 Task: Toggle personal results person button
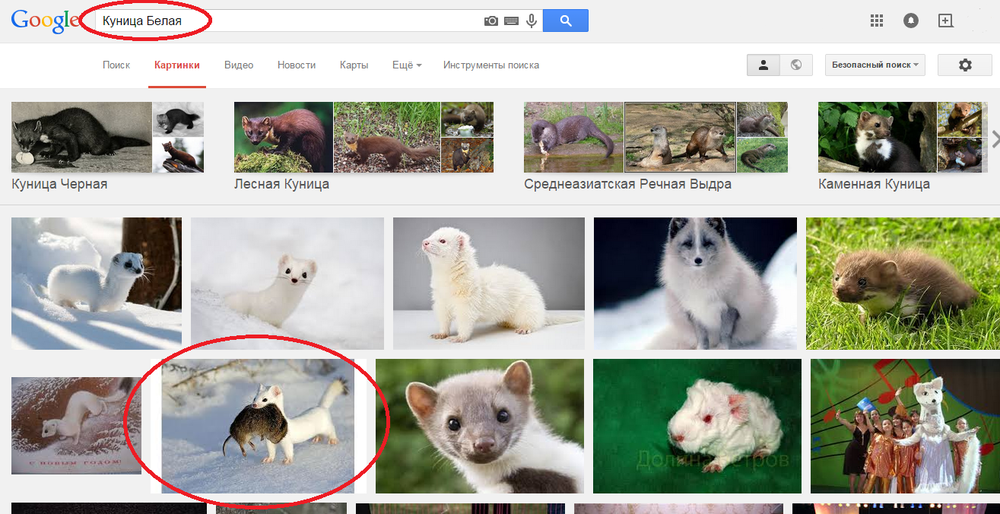[x=763, y=65]
